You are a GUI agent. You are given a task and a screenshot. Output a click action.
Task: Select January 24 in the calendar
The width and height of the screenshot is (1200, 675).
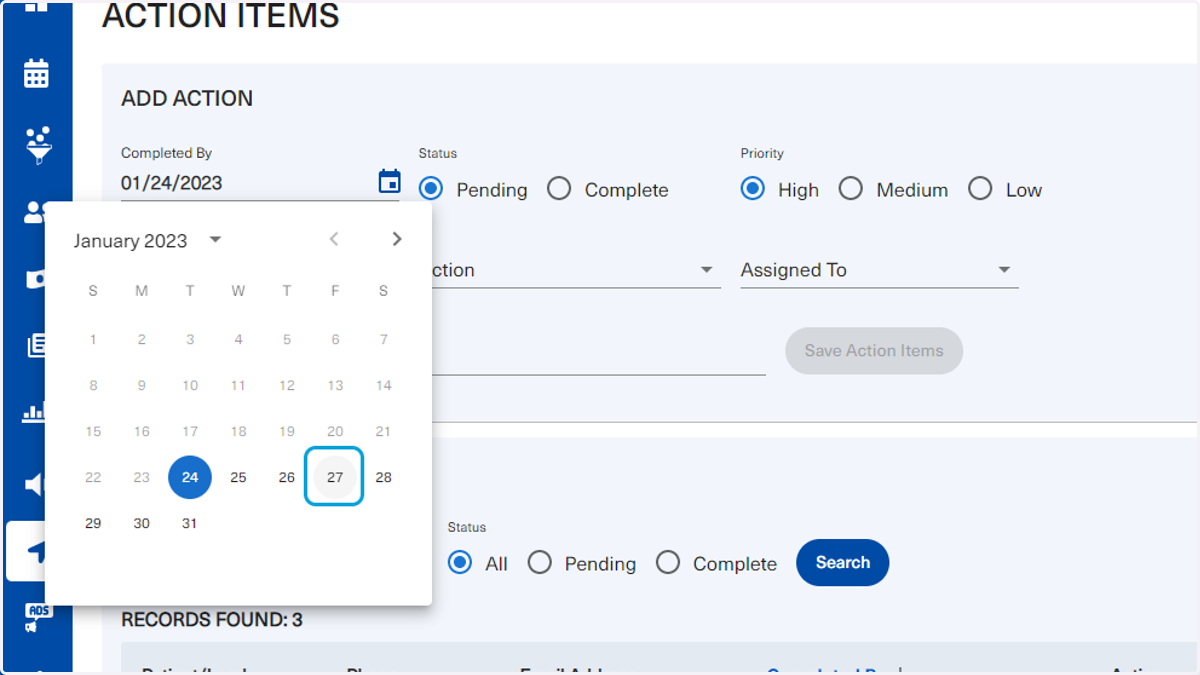pyautogui.click(x=190, y=477)
